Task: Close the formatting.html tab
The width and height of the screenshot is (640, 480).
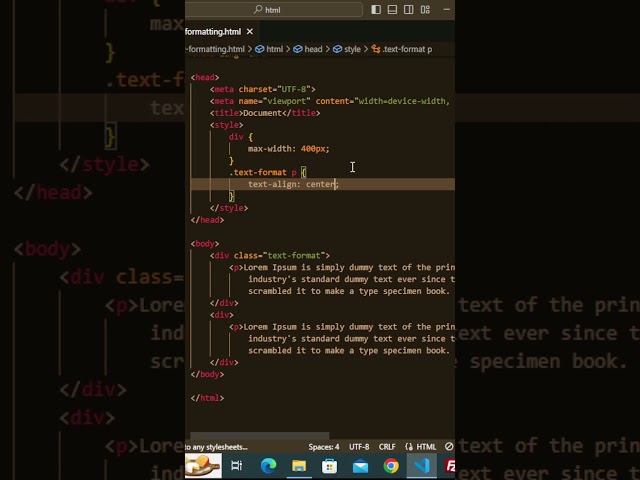Action: click(x=250, y=31)
